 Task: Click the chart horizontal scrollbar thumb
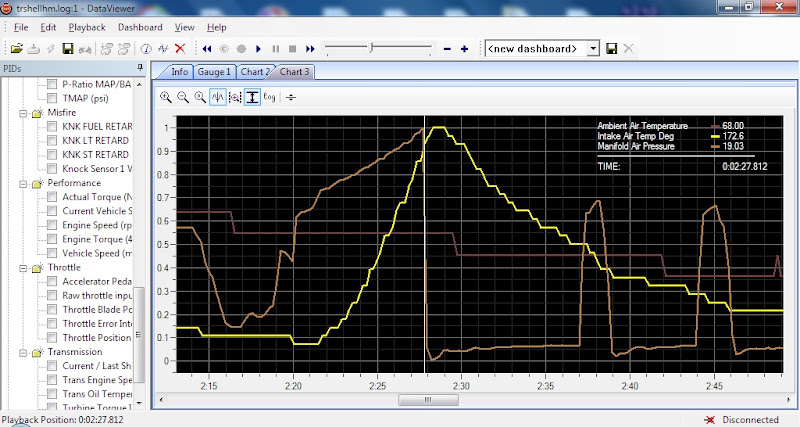[427, 400]
